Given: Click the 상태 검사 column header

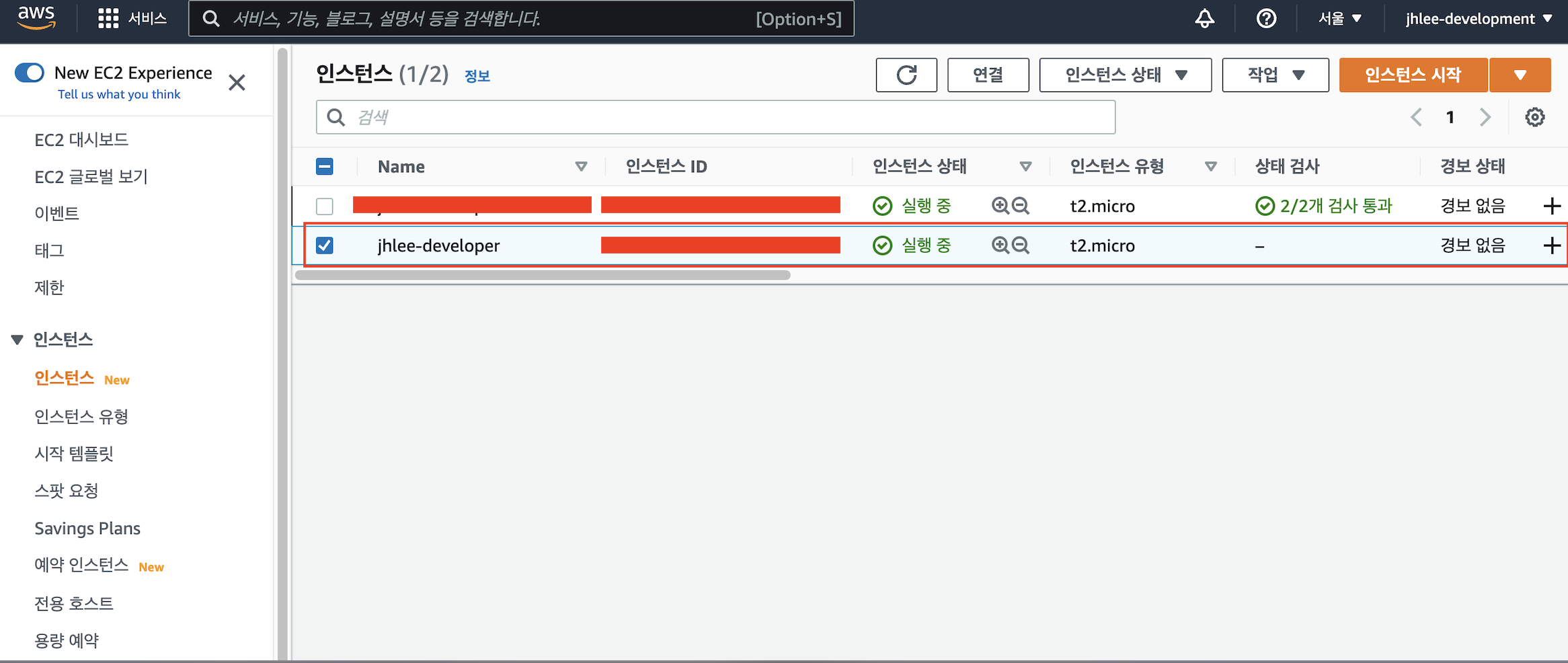Looking at the screenshot, I should [1287, 166].
